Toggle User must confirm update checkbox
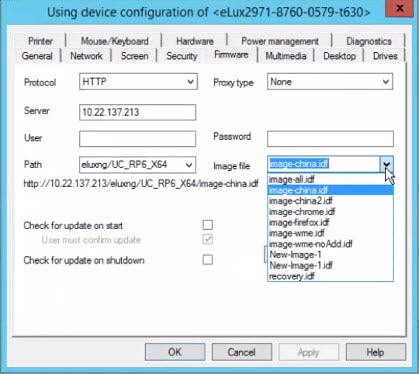Viewport: 419px width, 374px height. pos(208,239)
